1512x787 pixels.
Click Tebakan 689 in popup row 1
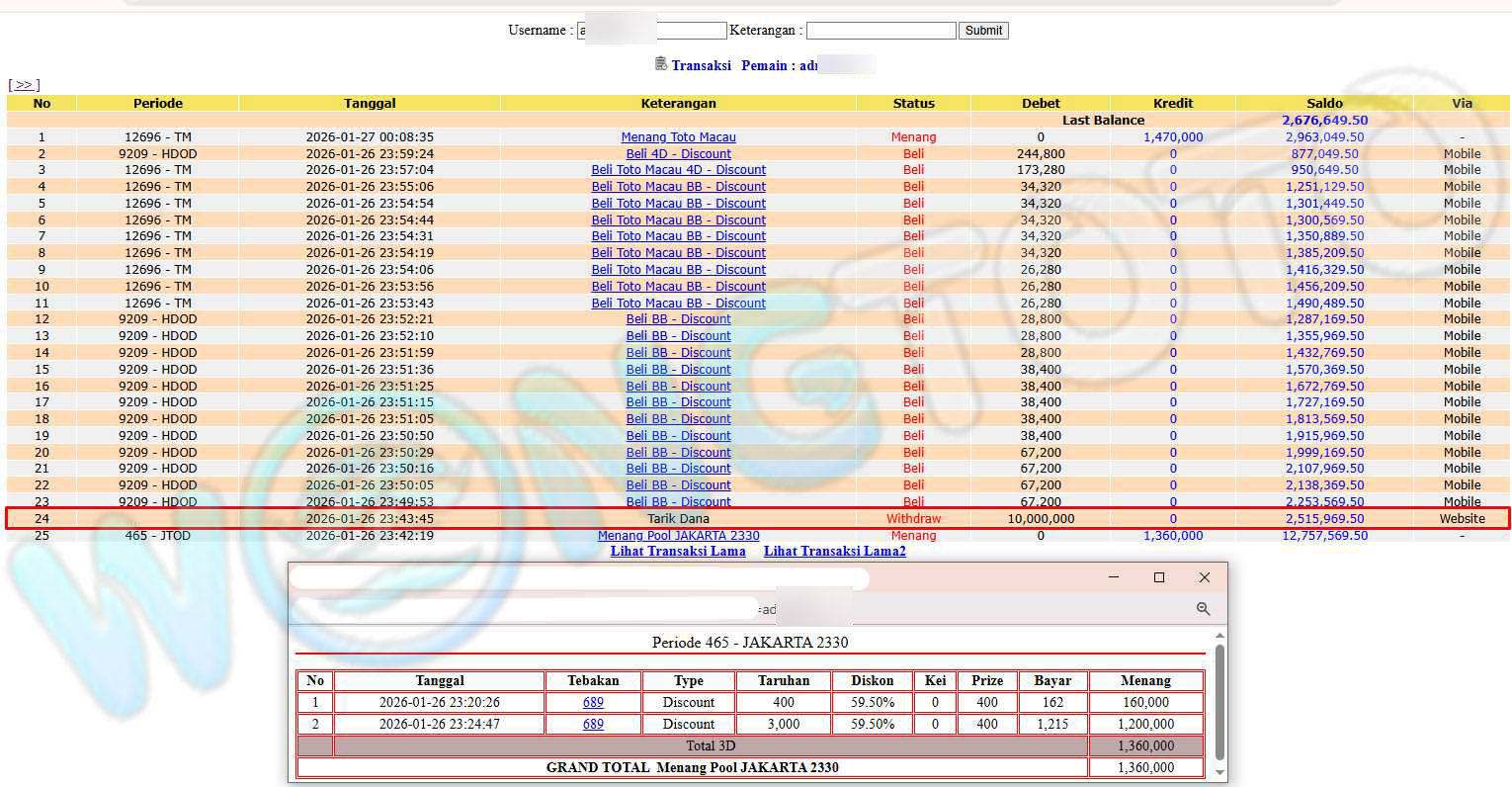(x=593, y=703)
